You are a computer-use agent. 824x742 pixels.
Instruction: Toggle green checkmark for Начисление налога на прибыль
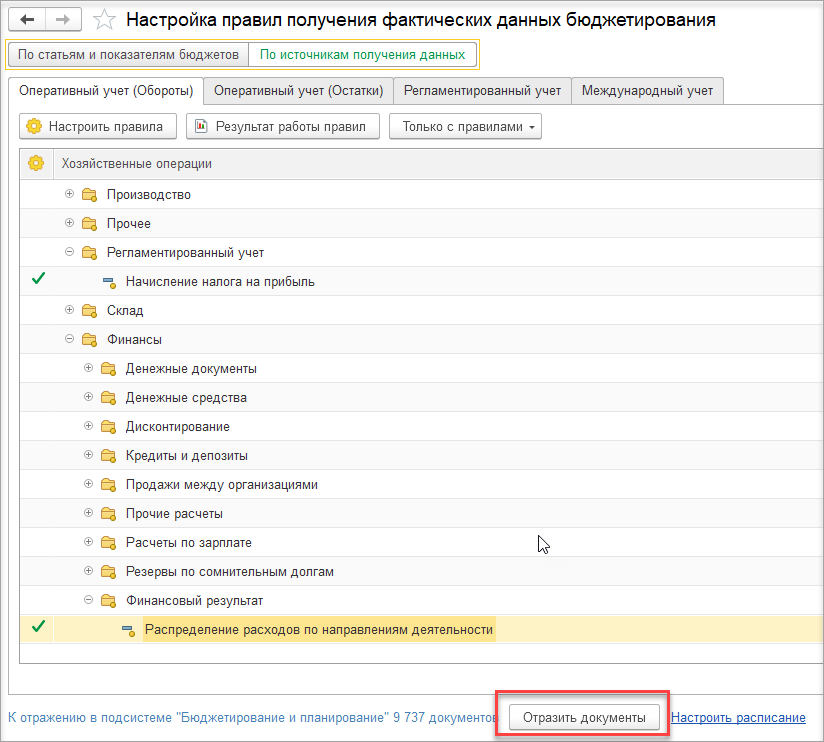click(x=38, y=279)
